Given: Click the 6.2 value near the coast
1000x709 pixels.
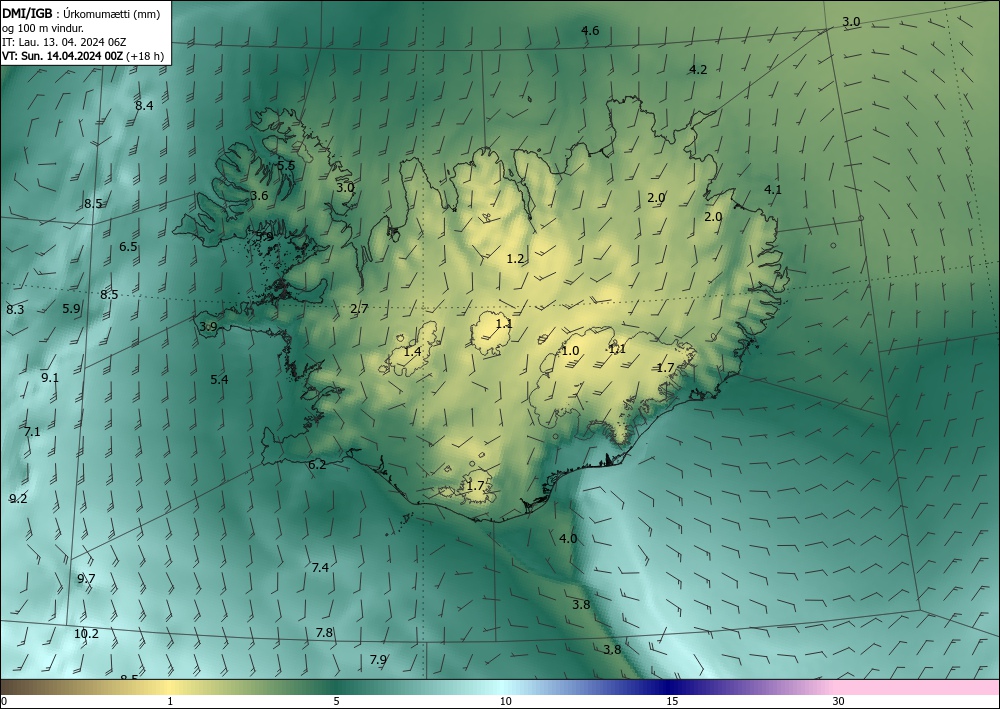Looking at the screenshot, I should click(x=317, y=465).
